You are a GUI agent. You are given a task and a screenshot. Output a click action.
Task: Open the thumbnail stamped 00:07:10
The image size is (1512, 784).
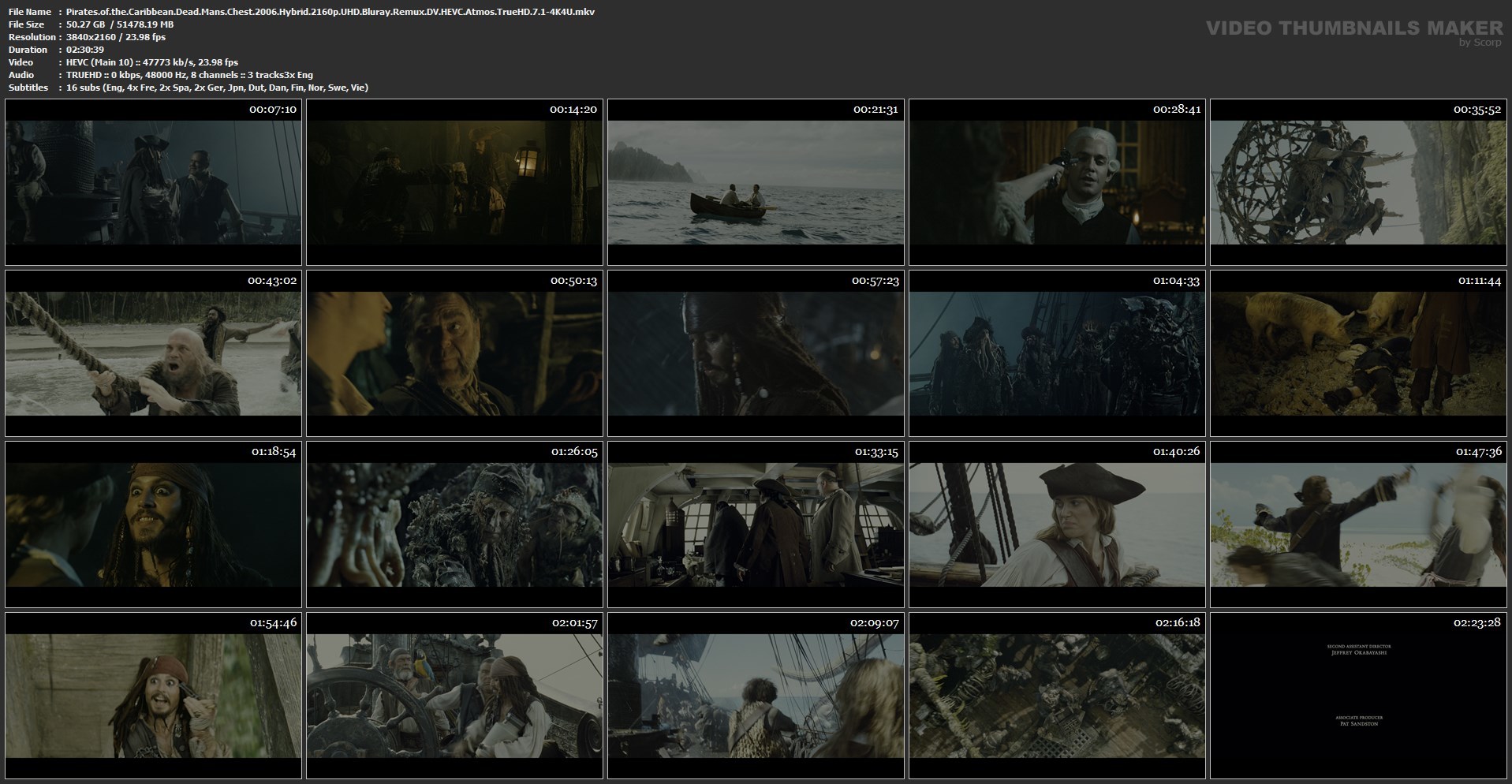click(153, 182)
